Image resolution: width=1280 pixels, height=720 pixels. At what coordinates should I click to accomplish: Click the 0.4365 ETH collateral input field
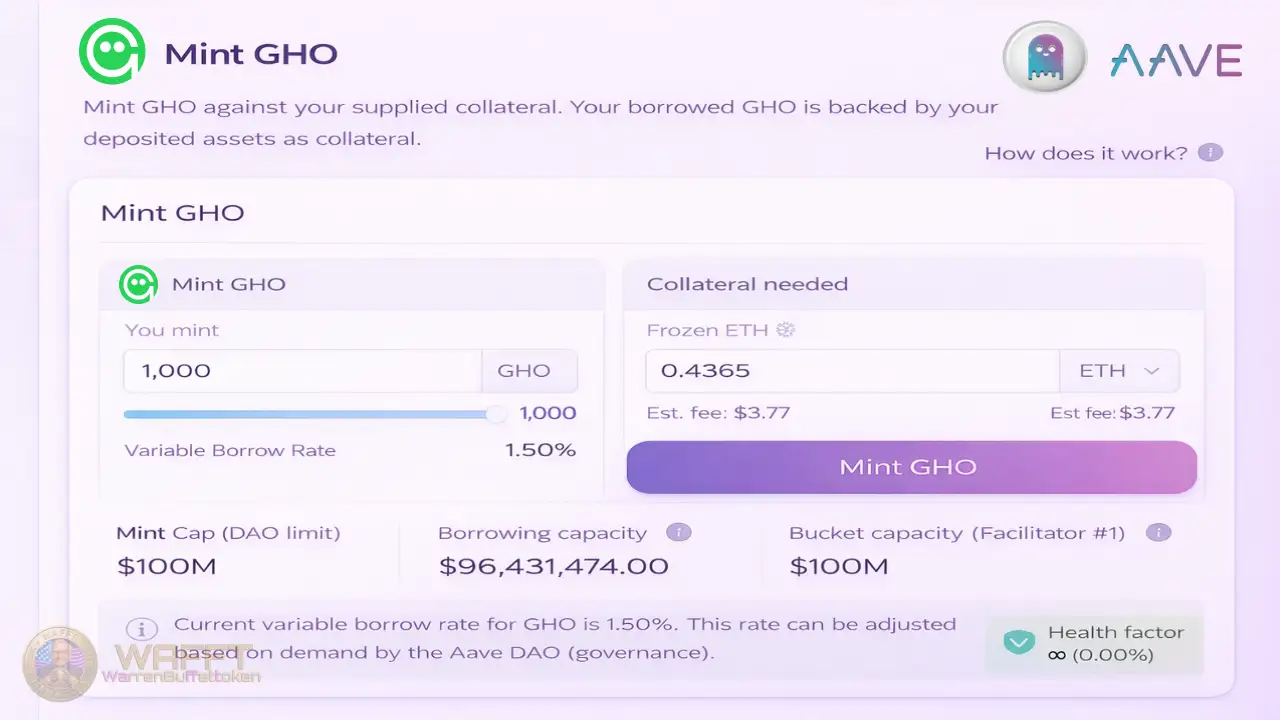pyautogui.click(x=850, y=370)
